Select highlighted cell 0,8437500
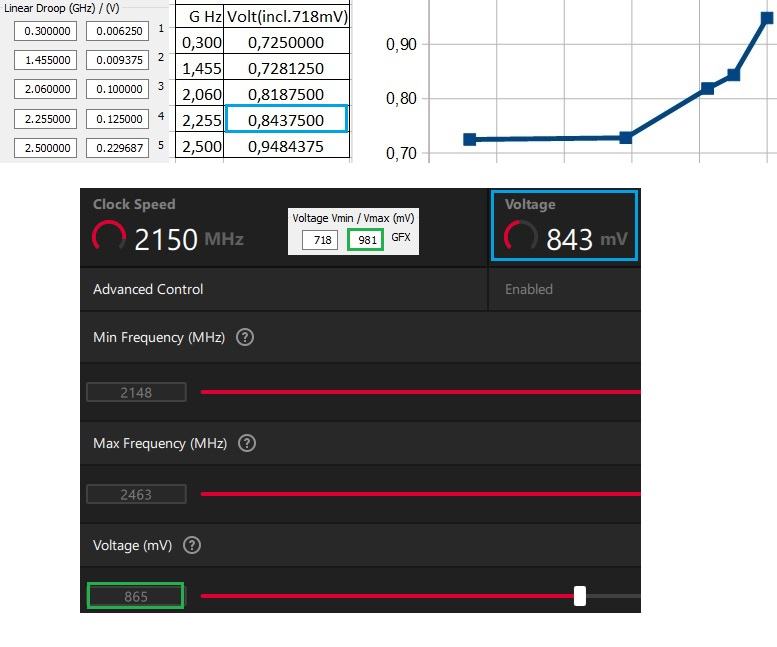The image size is (777, 647). point(286,118)
